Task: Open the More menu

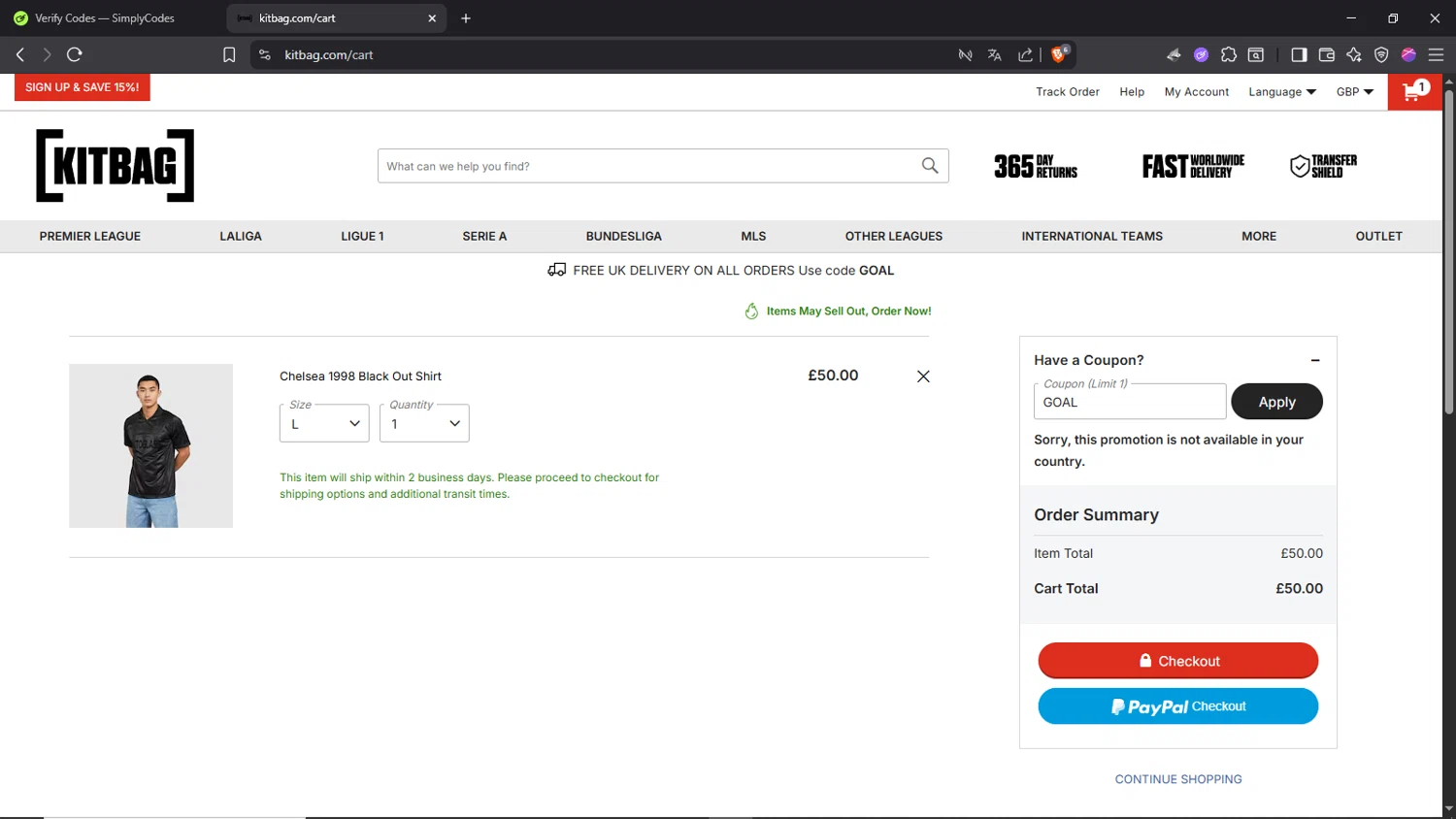Action: [x=1259, y=236]
